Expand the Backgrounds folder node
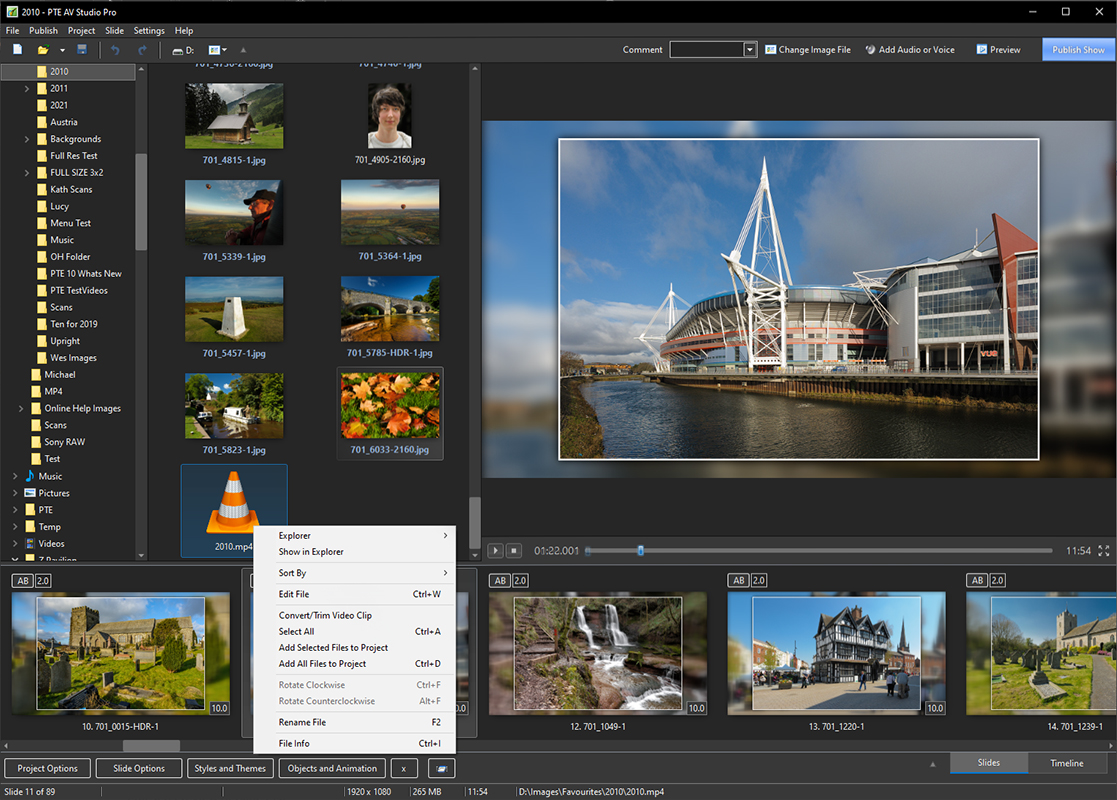 click(27, 140)
